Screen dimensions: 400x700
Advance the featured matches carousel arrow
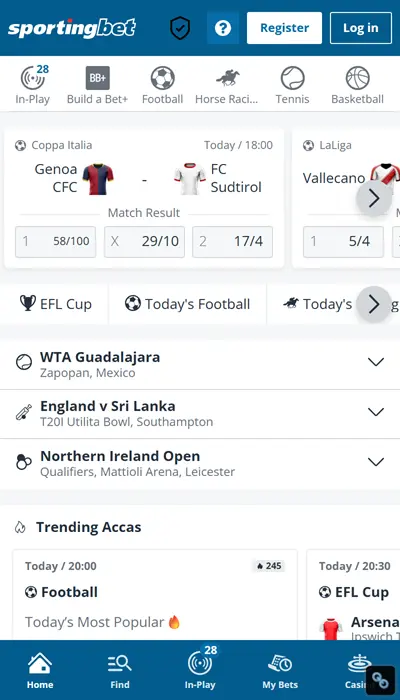[374, 198]
